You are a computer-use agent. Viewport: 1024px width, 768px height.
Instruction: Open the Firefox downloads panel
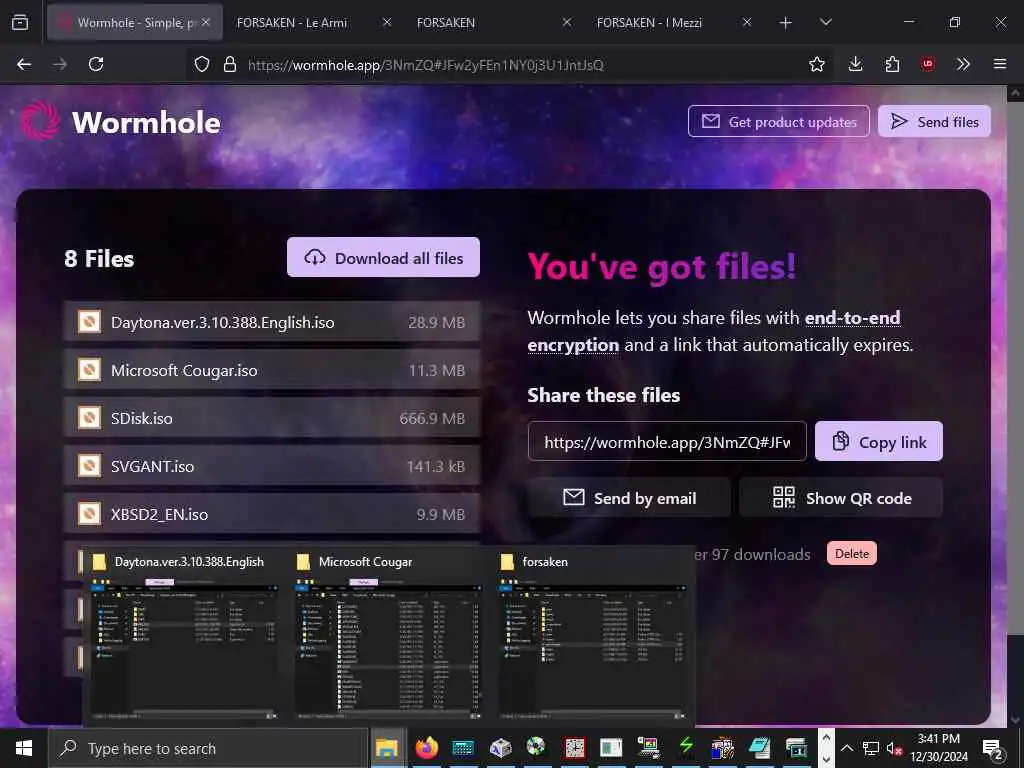point(856,64)
